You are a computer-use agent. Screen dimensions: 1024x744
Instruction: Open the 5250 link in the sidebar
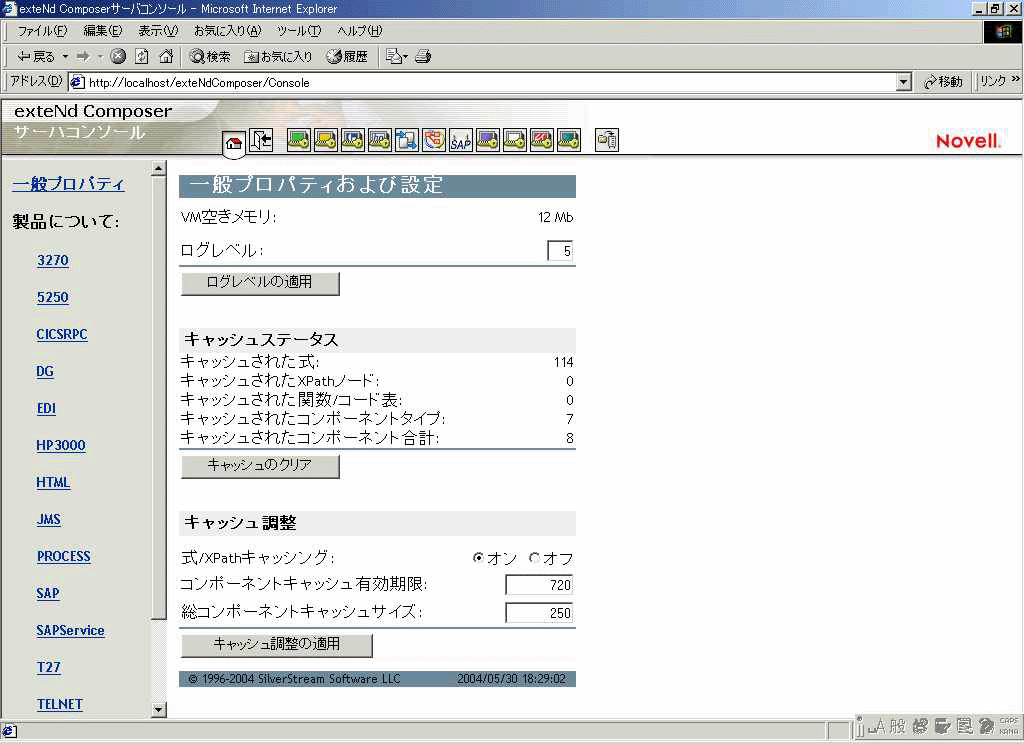[53, 297]
